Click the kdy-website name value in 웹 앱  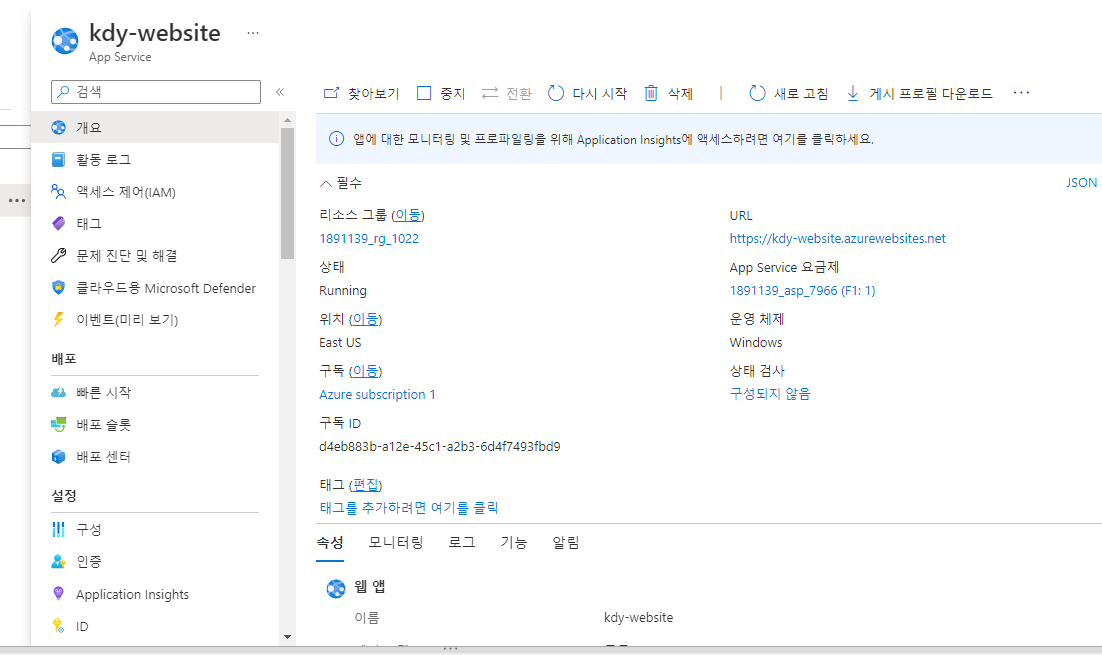638,618
